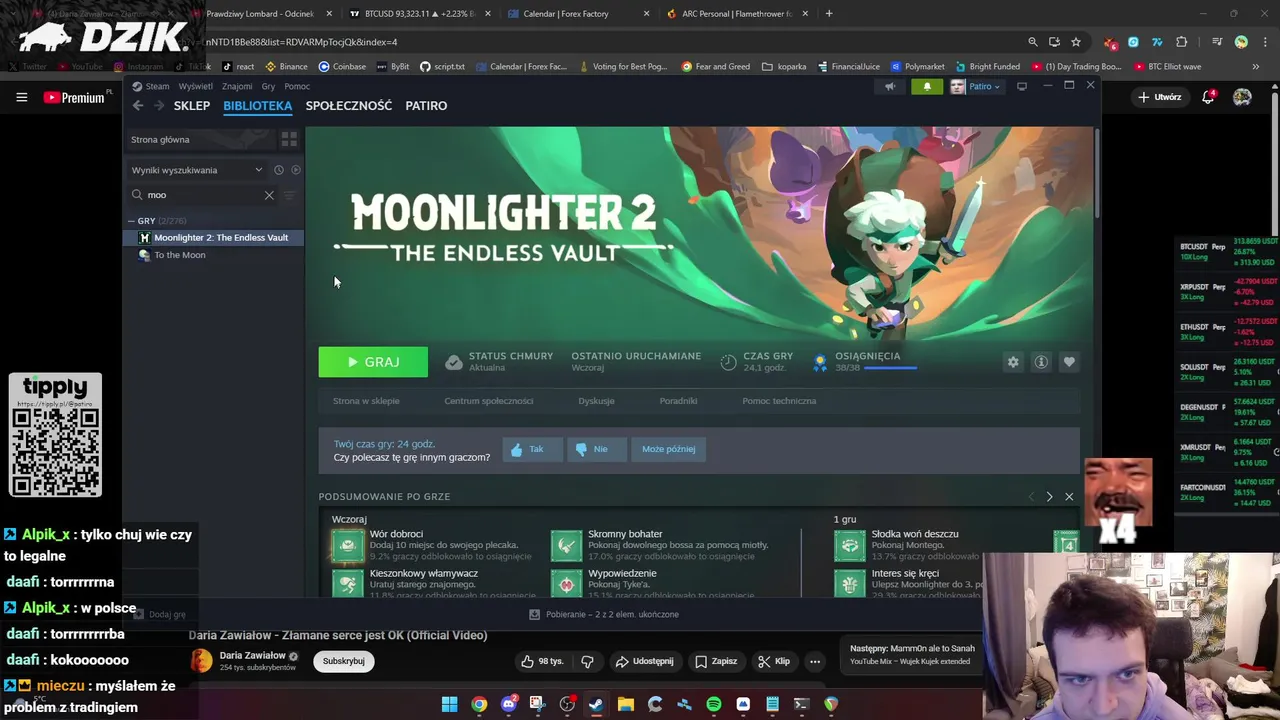Viewport: 1280px width, 720px height.
Task: Open Strona w sklepie link
Action: click(366, 401)
